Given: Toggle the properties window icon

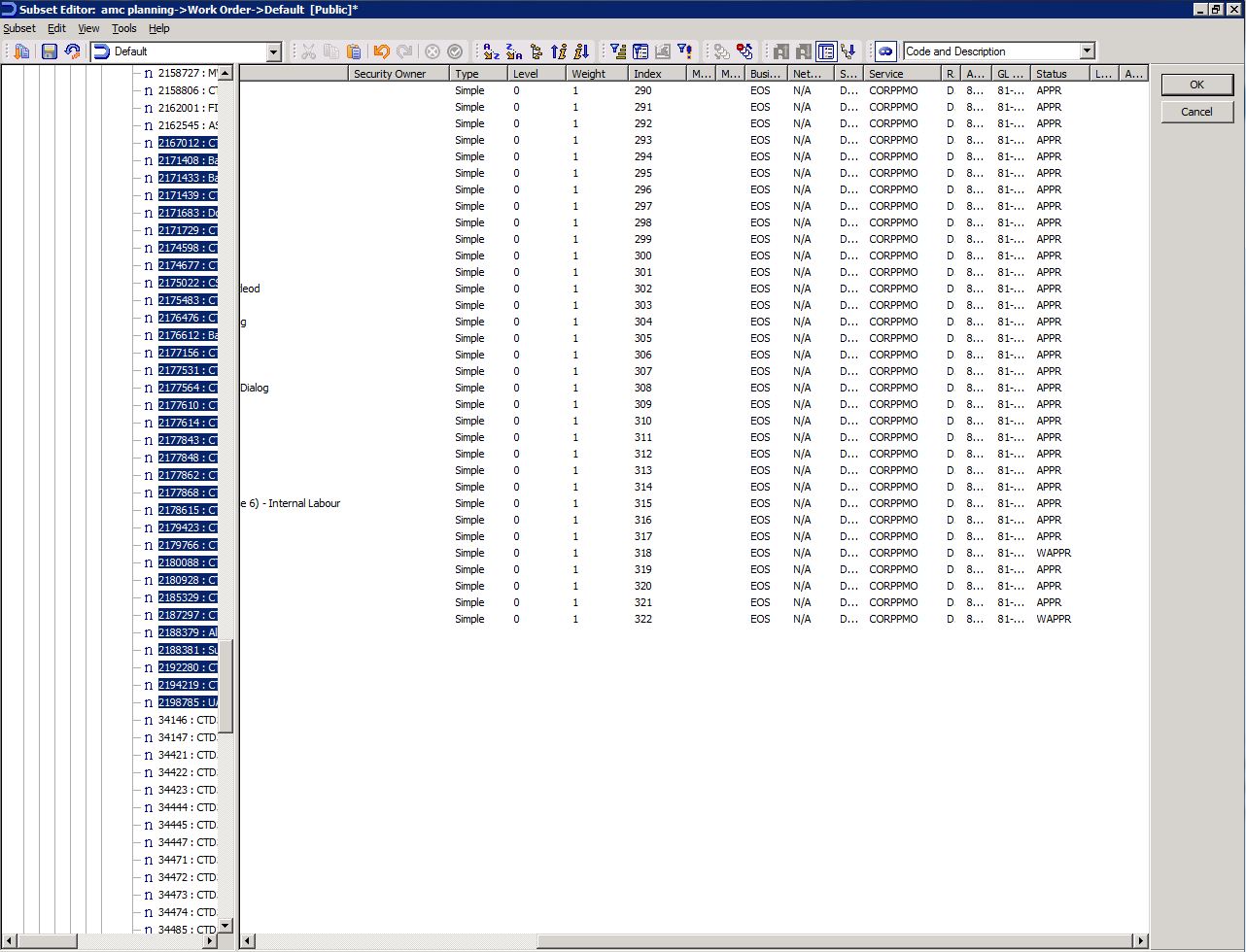Looking at the screenshot, I should click(x=826, y=51).
